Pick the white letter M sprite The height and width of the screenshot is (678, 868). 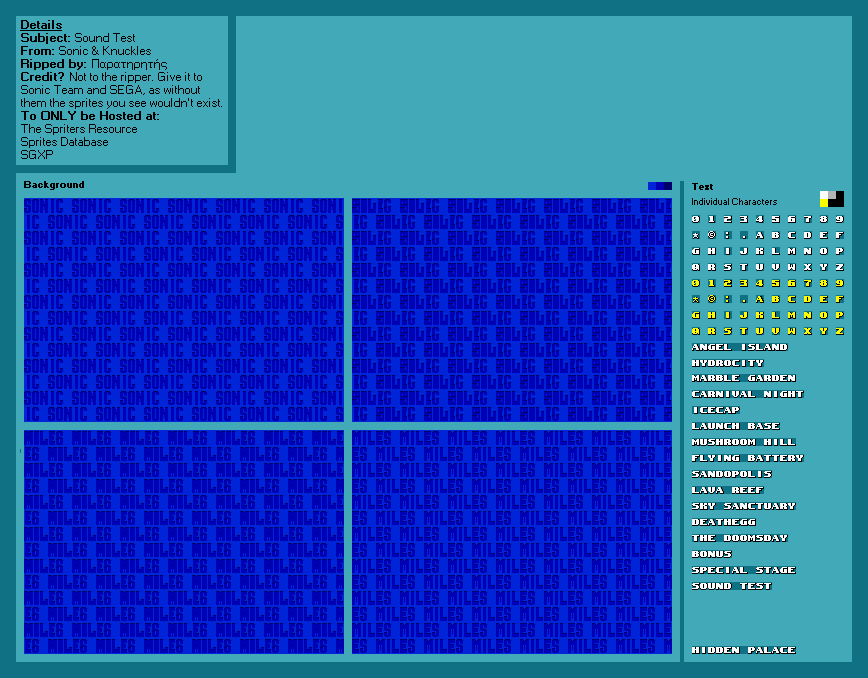point(792,251)
